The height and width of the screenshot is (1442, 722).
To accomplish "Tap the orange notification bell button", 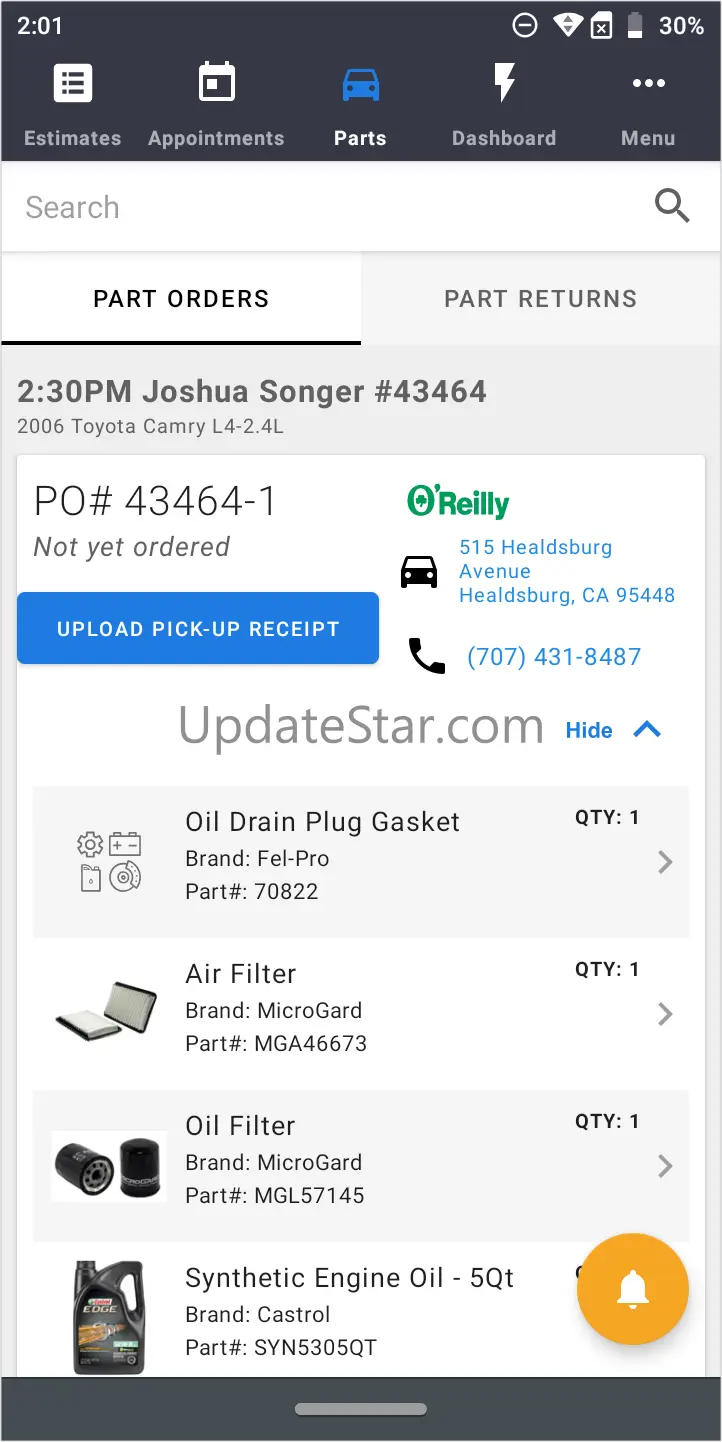I will coord(632,1290).
